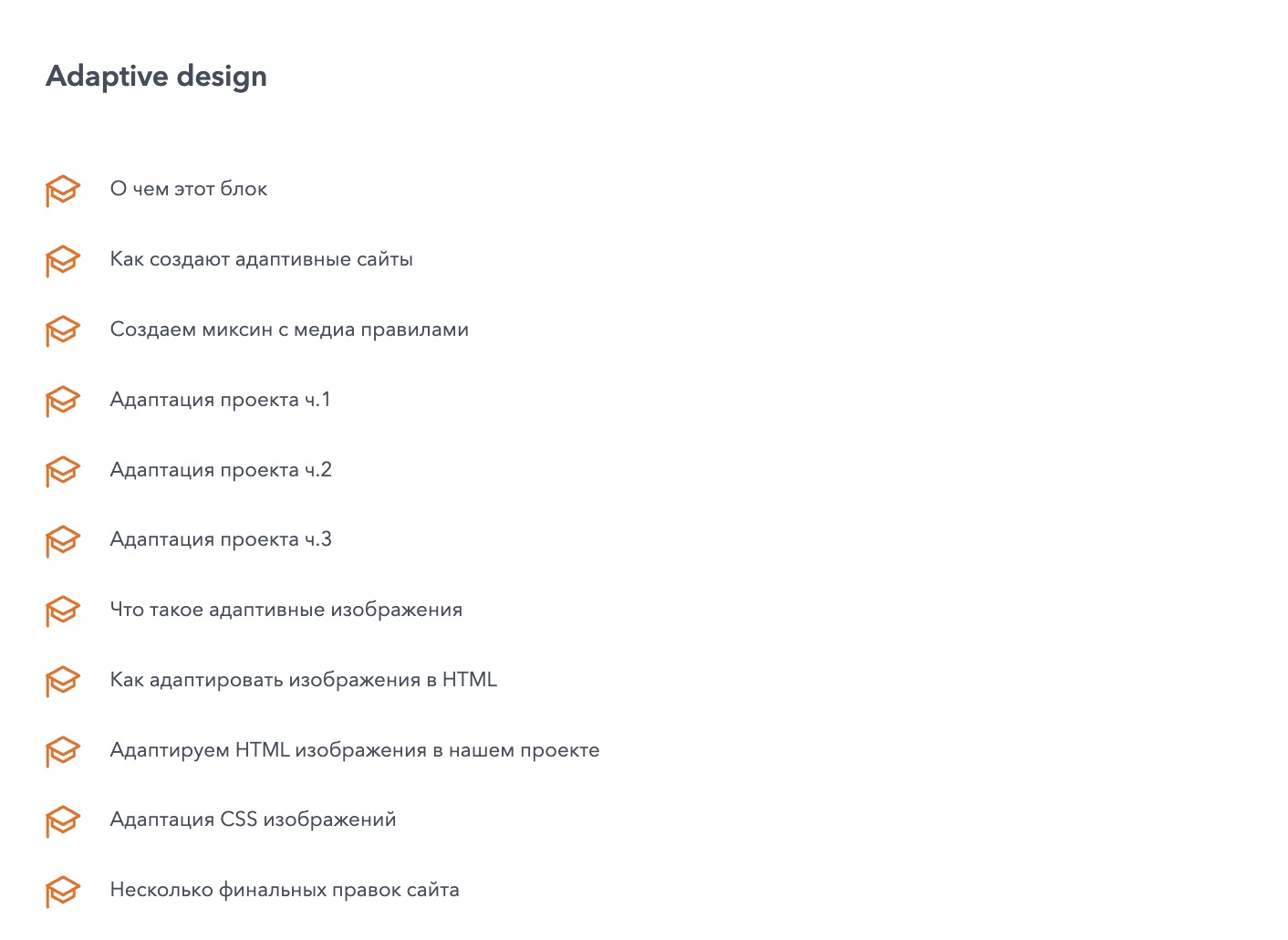Click cap icon beside "Как создают адаптивные сайты"

point(63,260)
